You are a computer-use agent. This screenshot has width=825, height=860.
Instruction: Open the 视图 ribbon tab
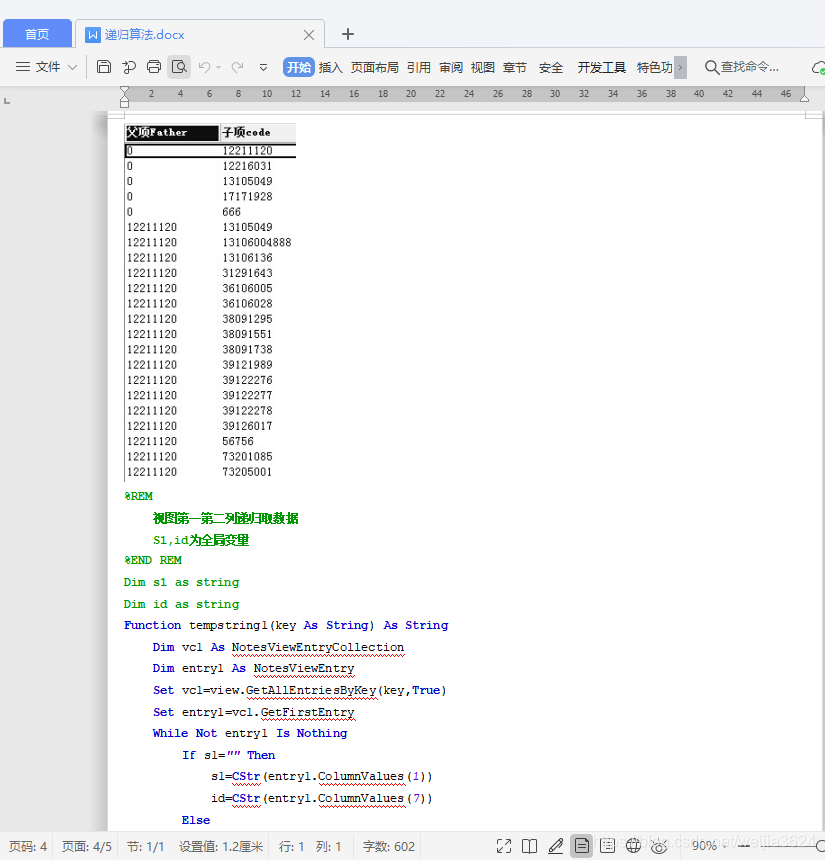click(483, 67)
